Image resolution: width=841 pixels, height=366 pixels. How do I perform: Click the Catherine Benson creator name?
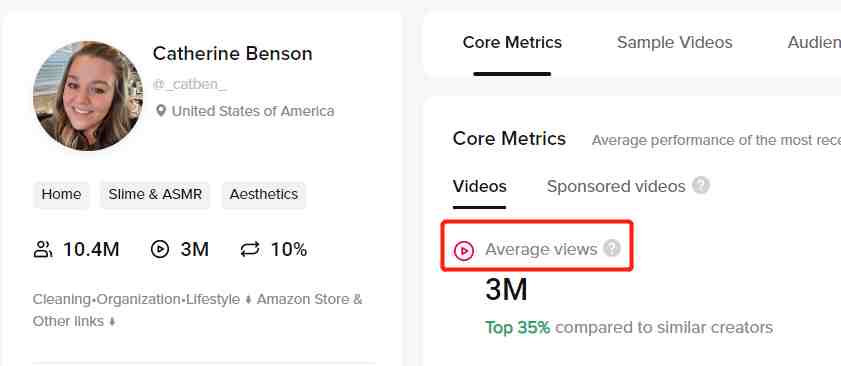tap(232, 54)
